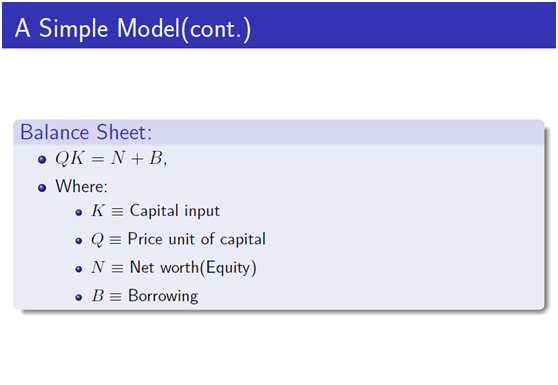
Task: Click the bullet next to Where:
Action: [x=42, y=188]
